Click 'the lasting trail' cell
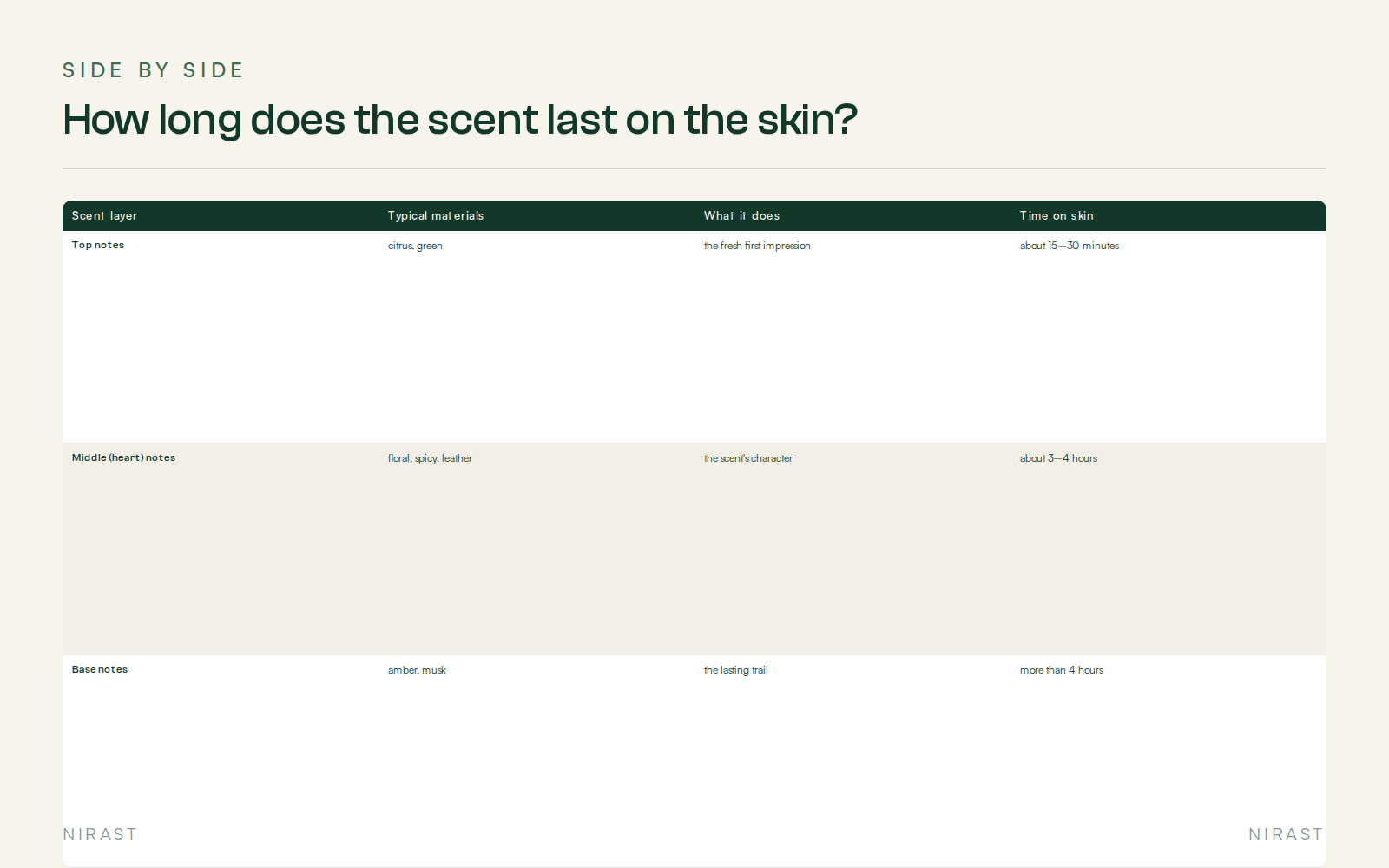Image resolution: width=1389 pixels, height=868 pixels. pyautogui.click(x=736, y=670)
